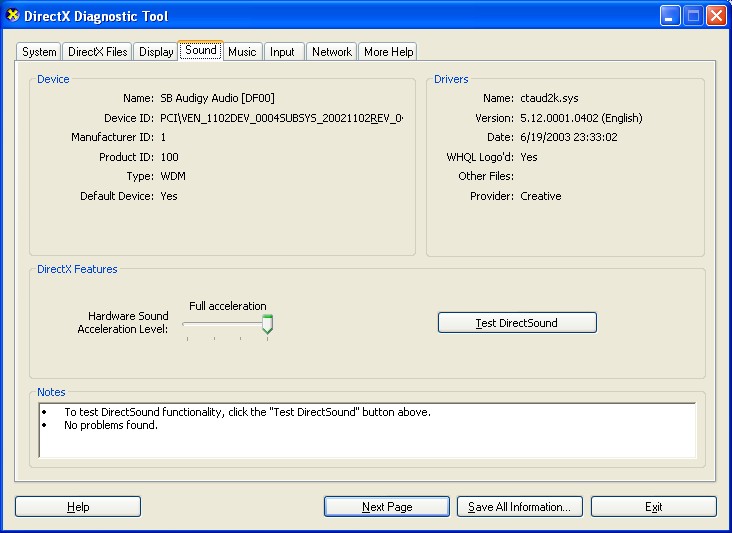
Task: Click the Product ID value '100'
Action: [x=169, y=157]
